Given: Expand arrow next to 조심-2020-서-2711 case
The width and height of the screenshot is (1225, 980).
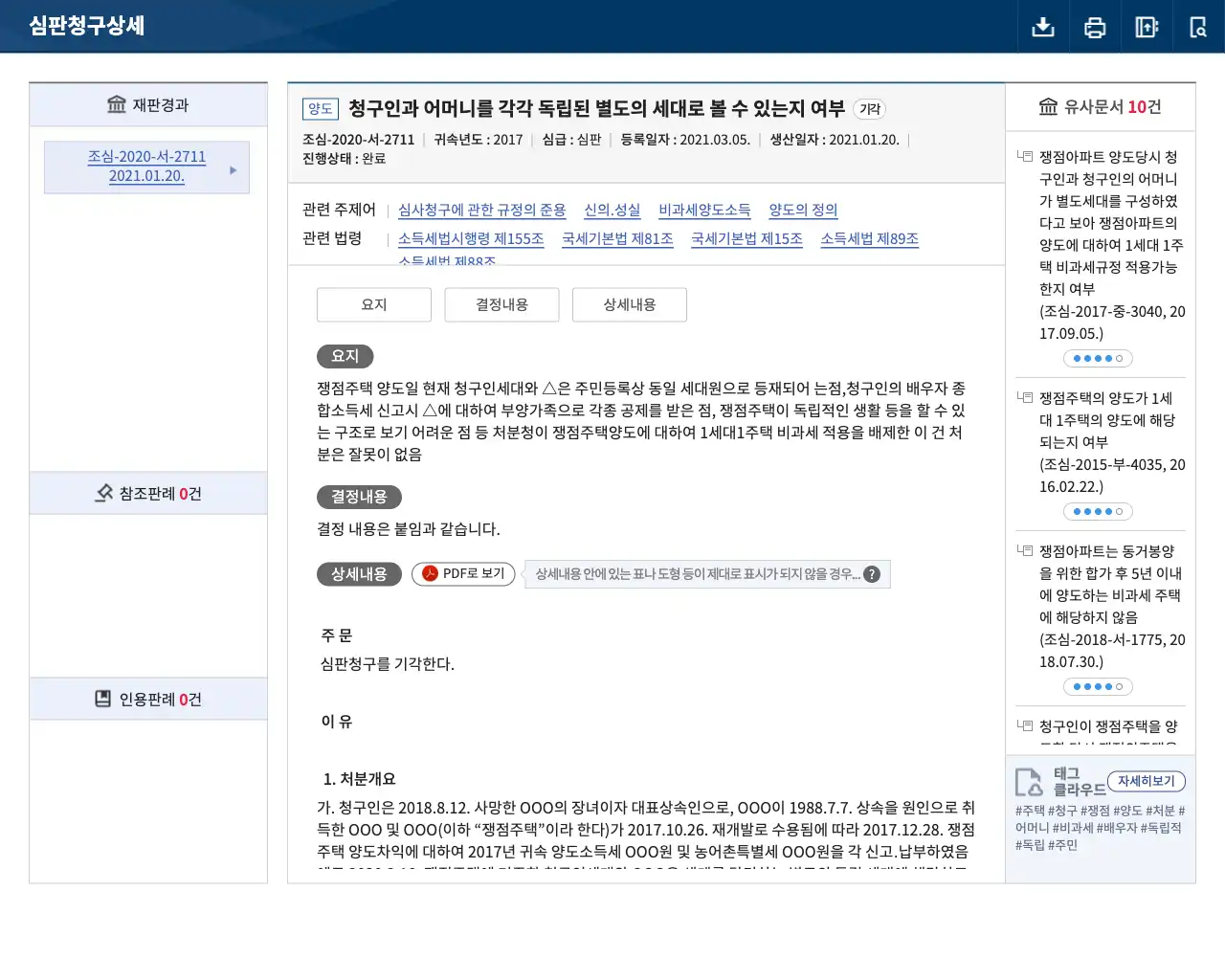Looking at the screenshot, I should coord(233,169).
